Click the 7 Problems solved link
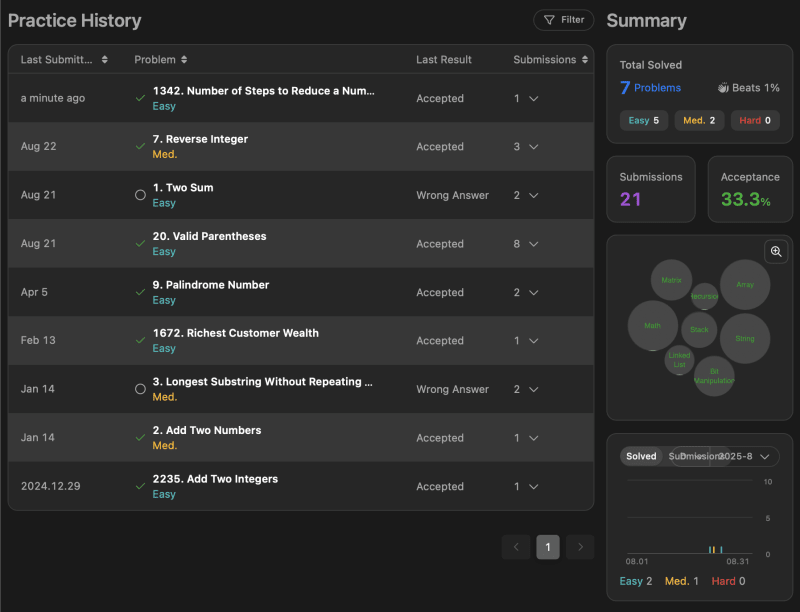Image resolution: width=800 pixels, height=612 pixels. pos(651,88)
